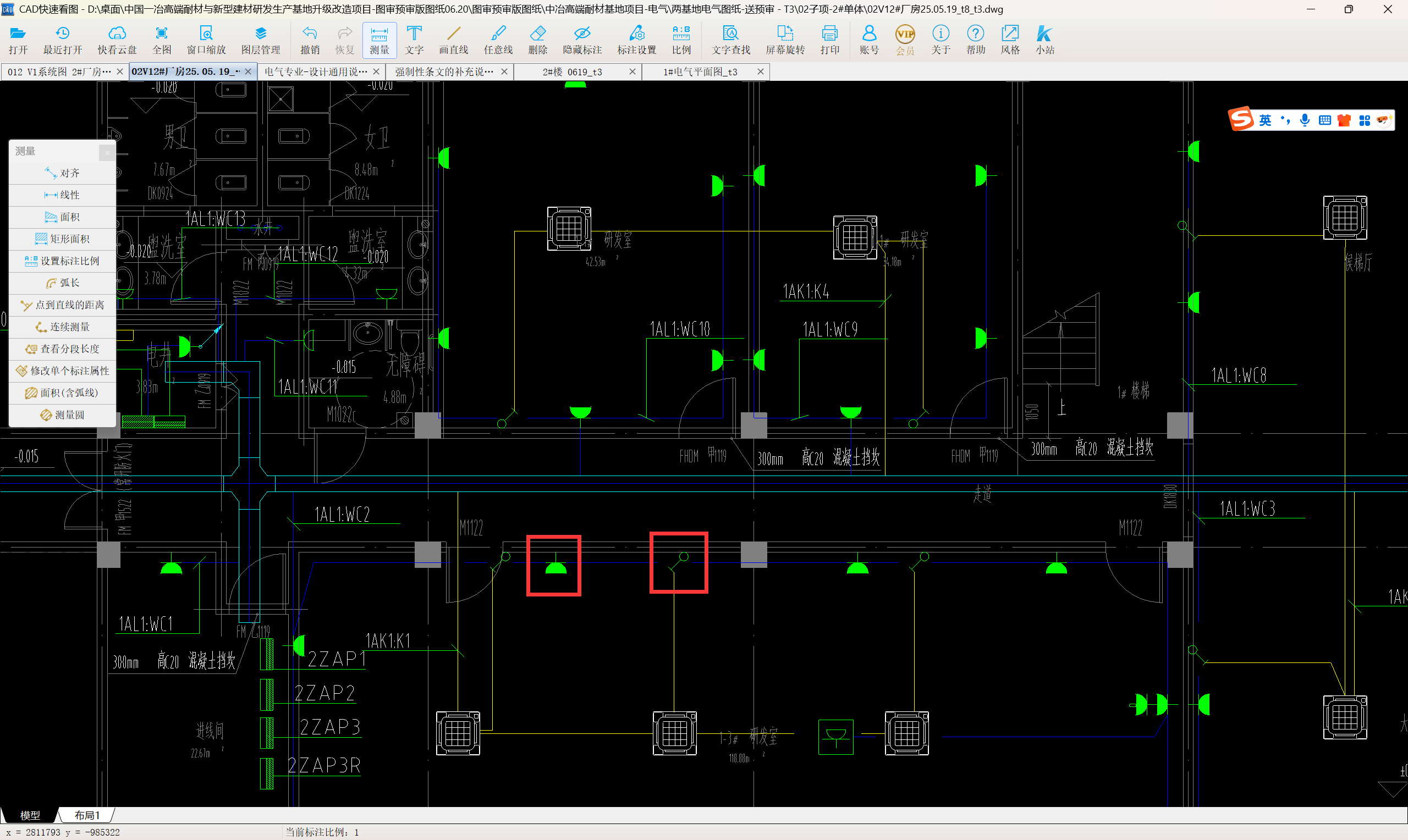Toggle 隐藏标注 to hide annotations
Screen dimensions: 1408x840
(582, 41)
